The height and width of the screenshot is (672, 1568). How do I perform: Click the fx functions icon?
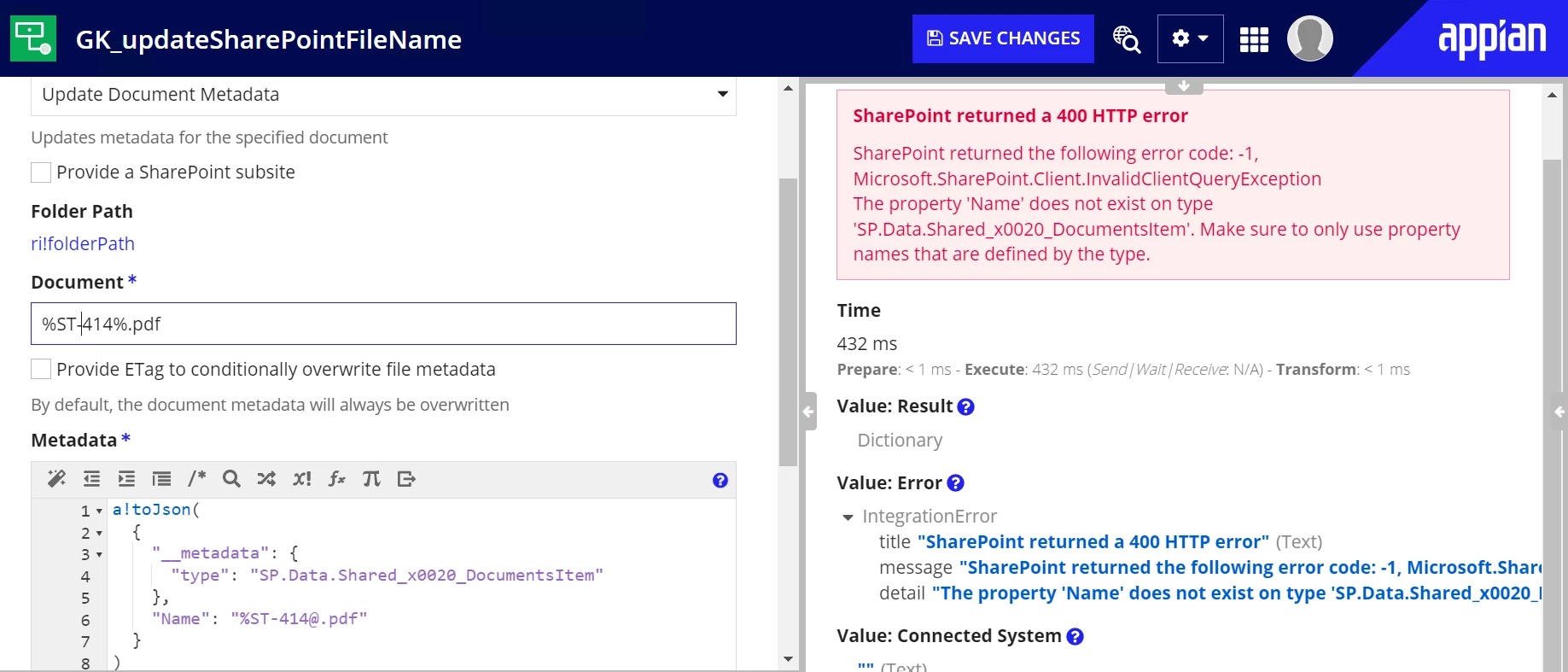coord(336,479)
